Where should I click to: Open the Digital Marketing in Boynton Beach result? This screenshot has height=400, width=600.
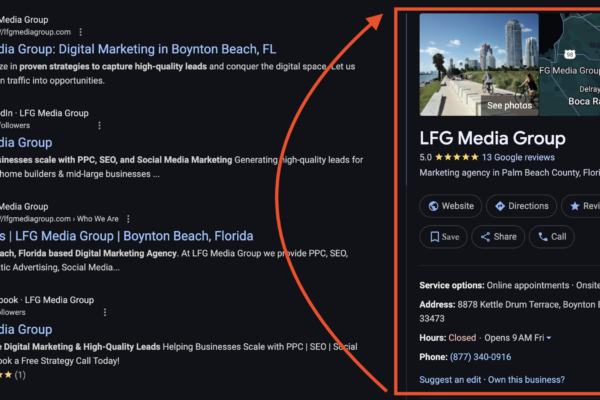(138, 49)
